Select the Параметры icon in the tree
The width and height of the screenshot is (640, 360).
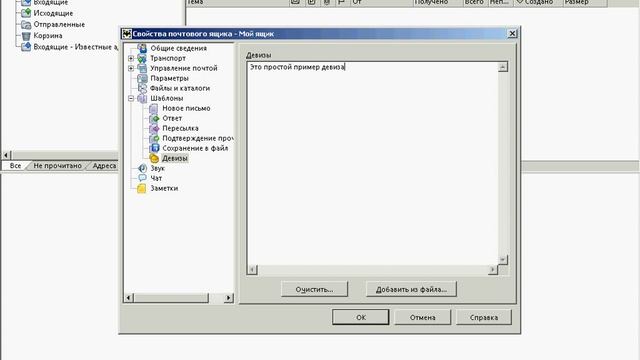pos(142,78)
